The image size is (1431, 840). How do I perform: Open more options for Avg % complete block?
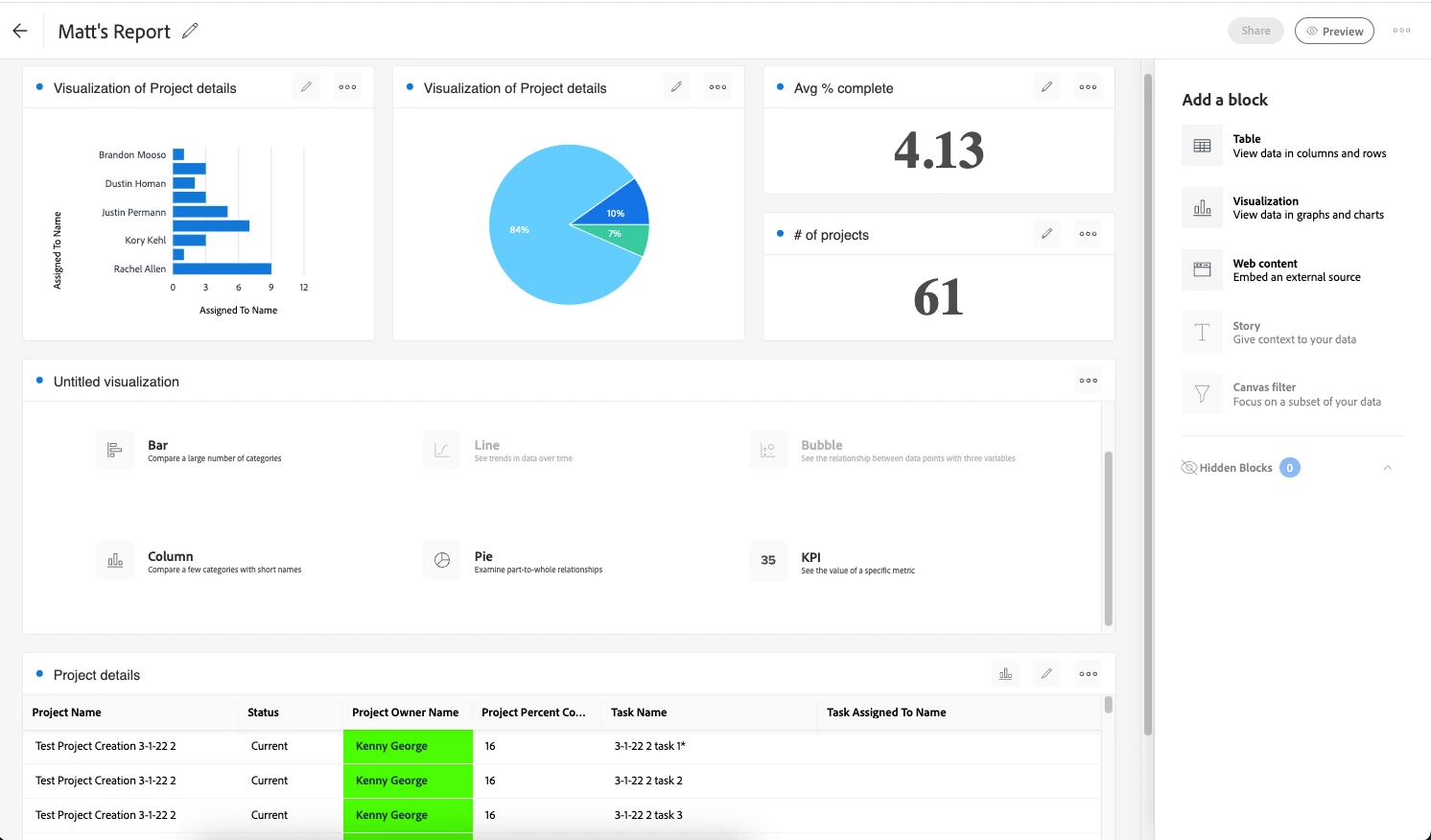pos(1088,87)
